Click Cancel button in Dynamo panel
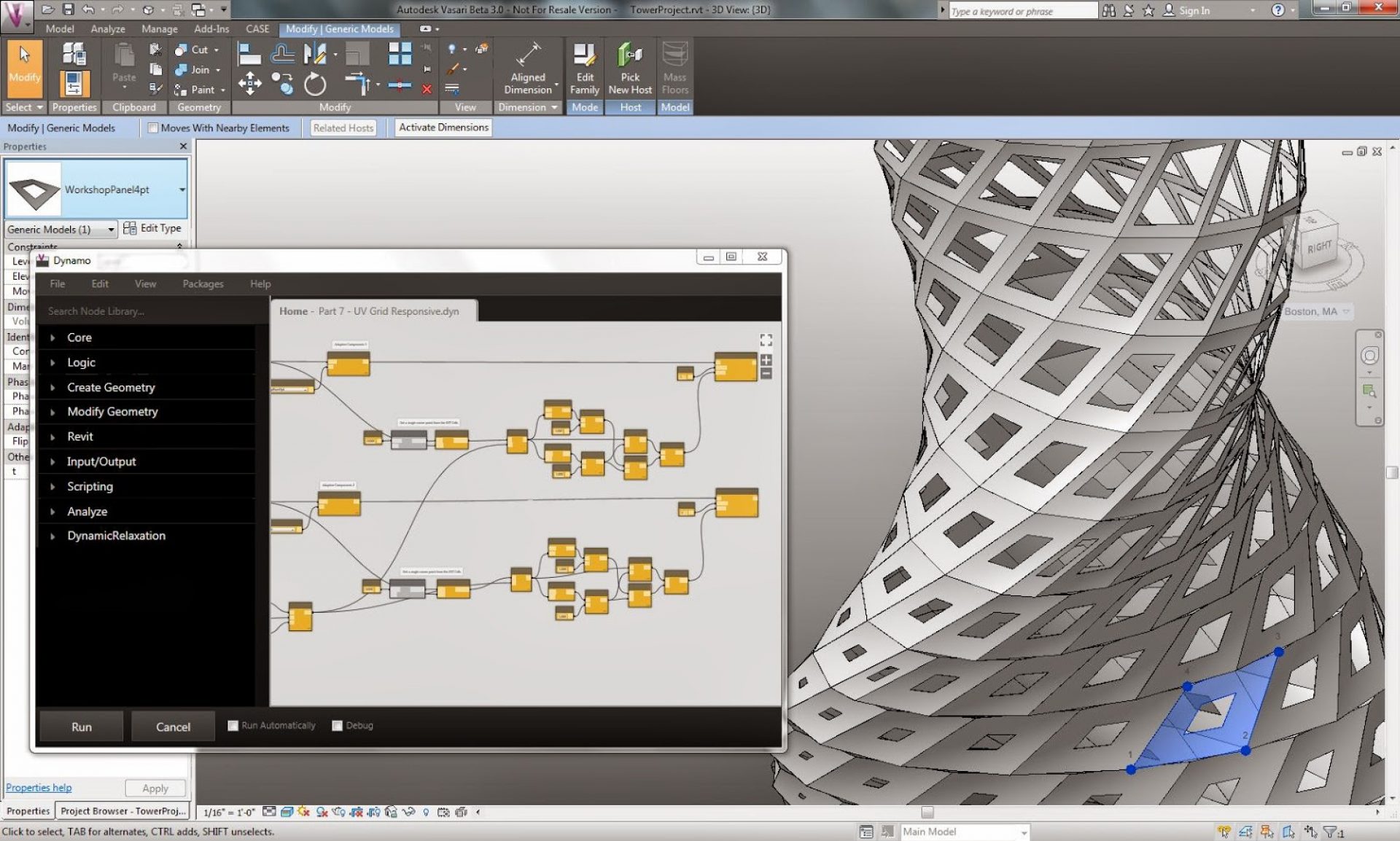Image resolution: width=1400 pixels, height=841 pixels. point(172,726)
